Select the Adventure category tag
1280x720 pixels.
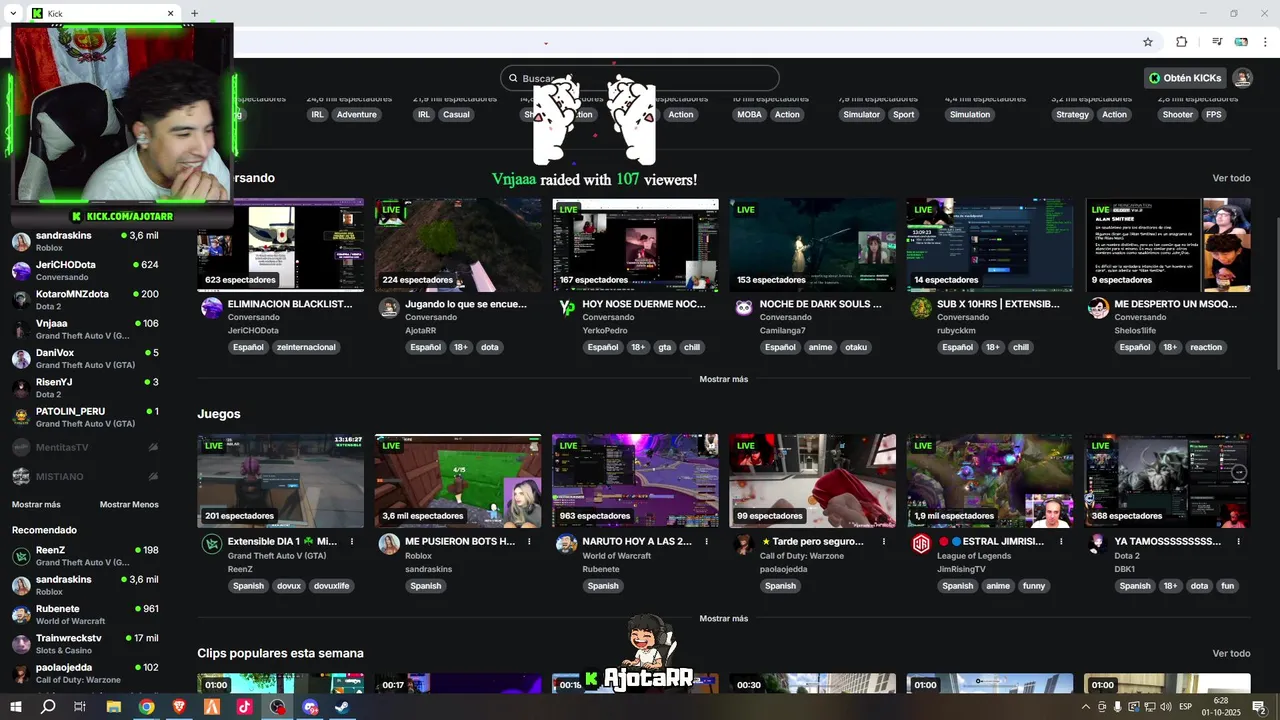[x=357, y=114]
